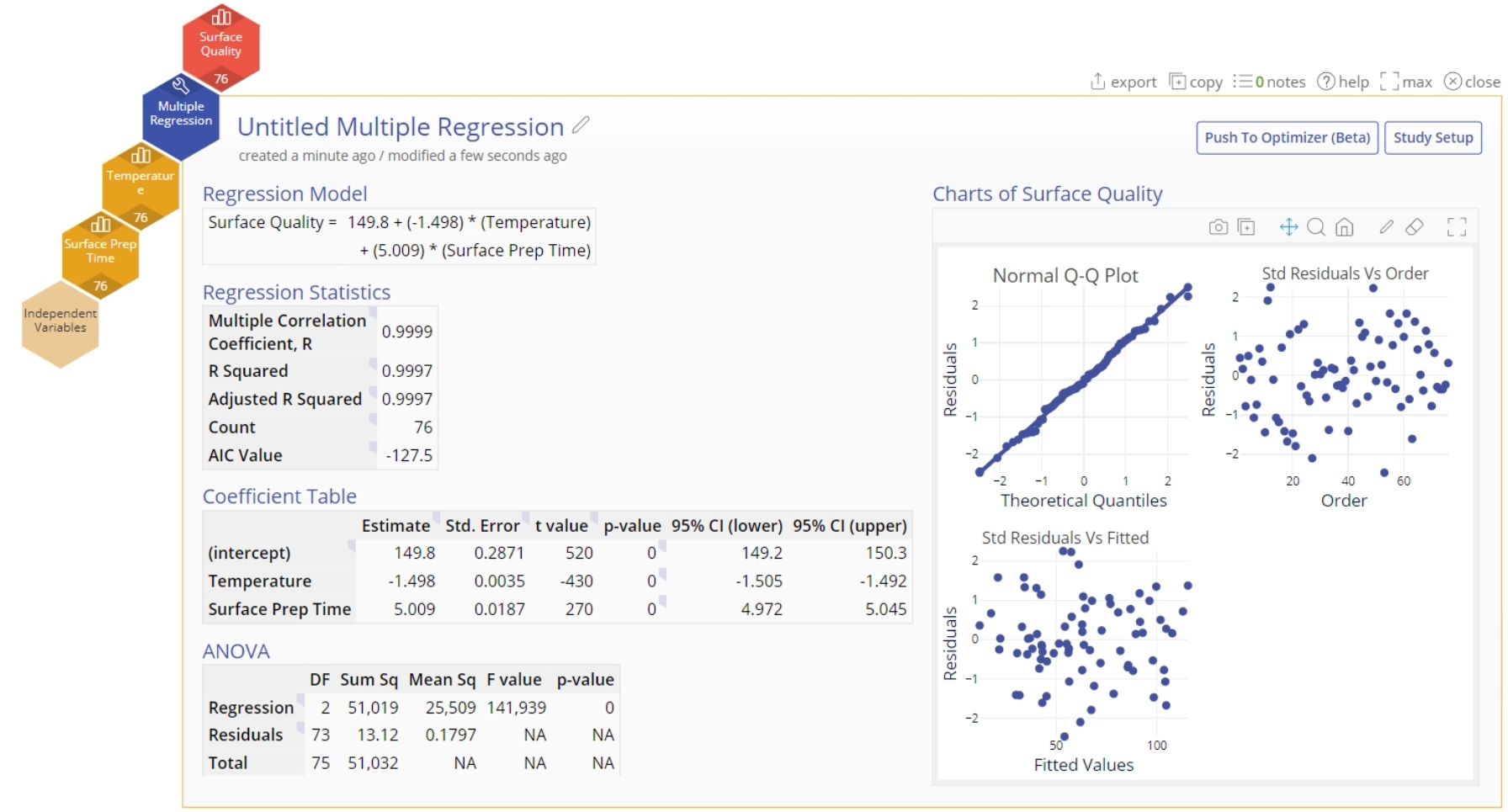Click the Total row label in ANOVA
Image resolution: width=1508 pixels, height=812 pixels.
tap(228, 763)
